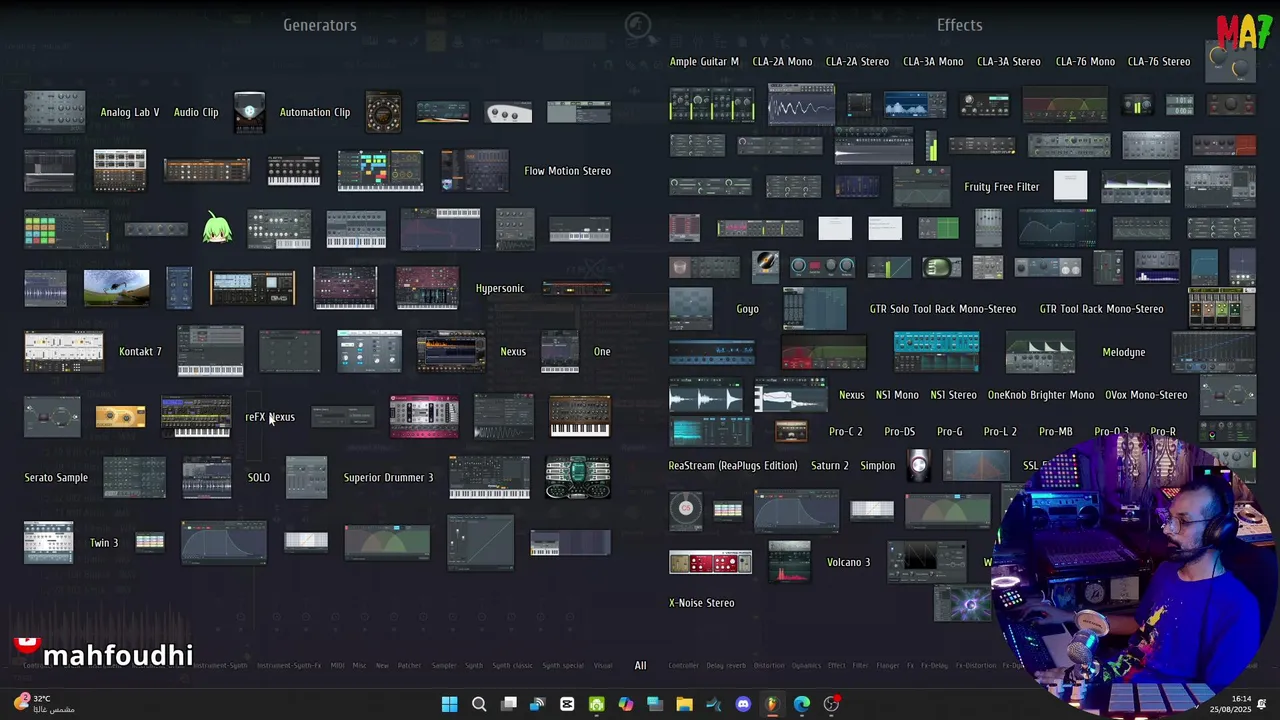
Task: Open the fisheye landscape photo plugin thumbnail
Action: [116, 288]
